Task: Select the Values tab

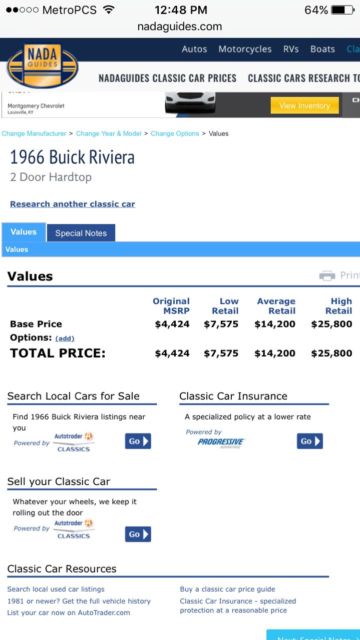Action: (x=24, y=232)
